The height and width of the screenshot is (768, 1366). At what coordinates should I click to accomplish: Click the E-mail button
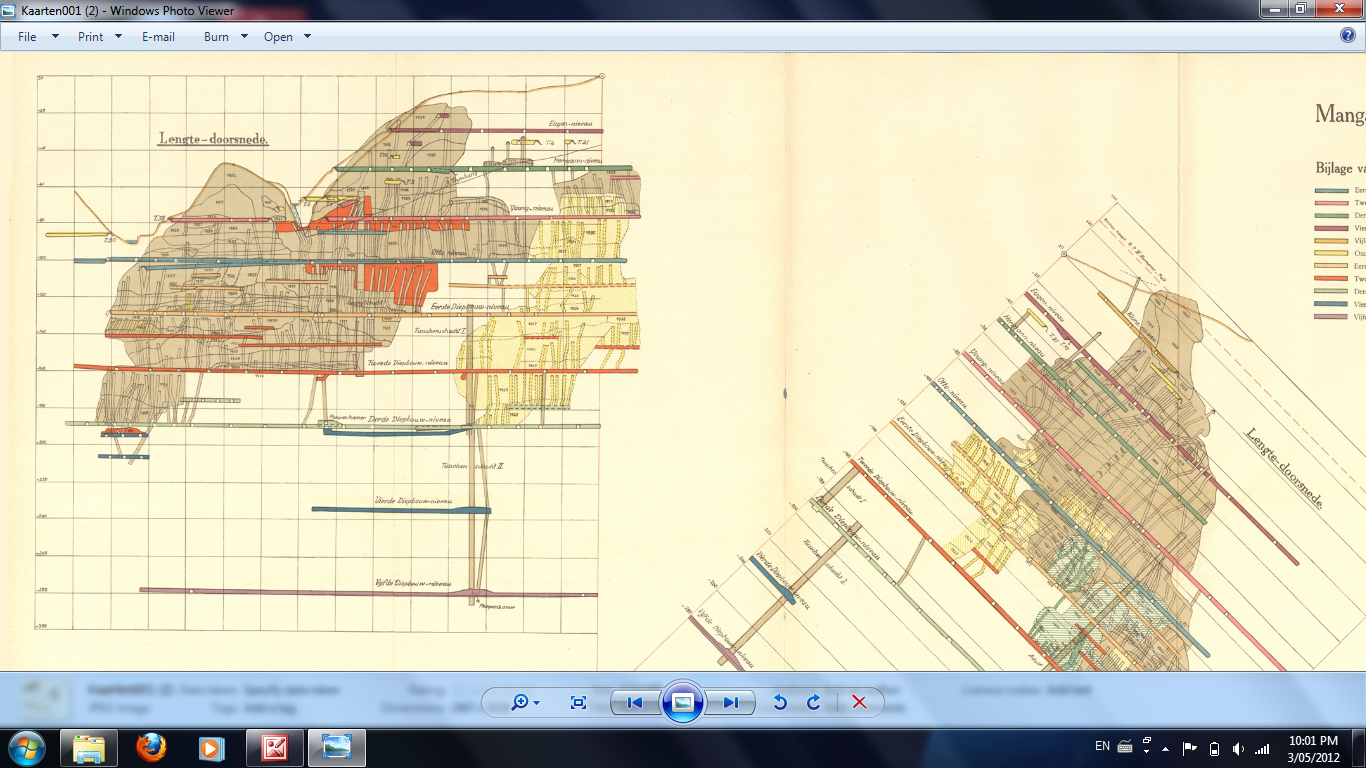point(158,37)
